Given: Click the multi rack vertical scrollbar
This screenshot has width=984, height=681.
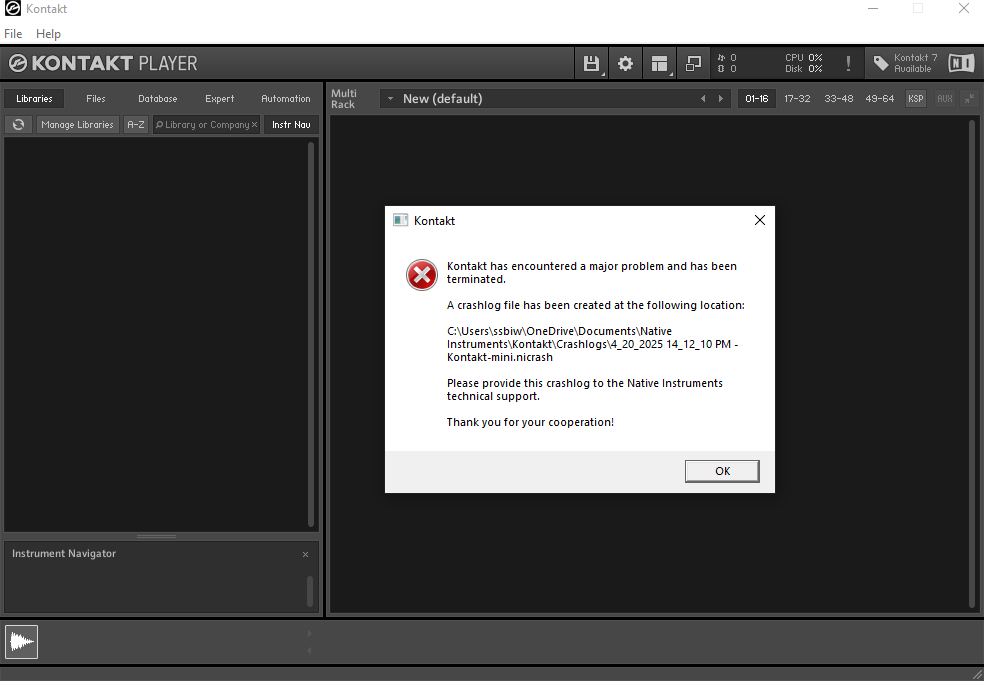Looking at the screenshot, I should point(972,364).
